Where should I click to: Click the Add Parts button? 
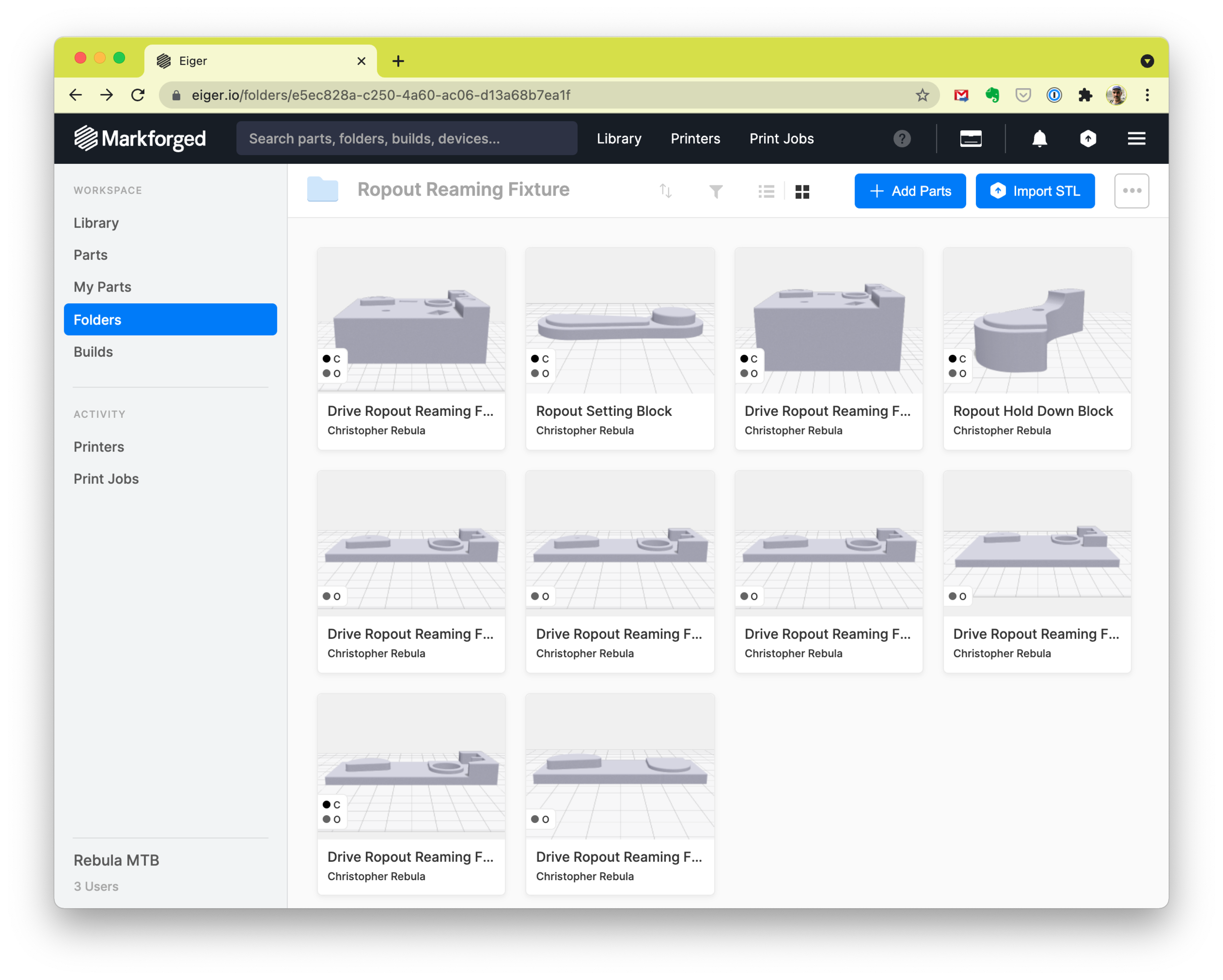(x=909, y=191)
